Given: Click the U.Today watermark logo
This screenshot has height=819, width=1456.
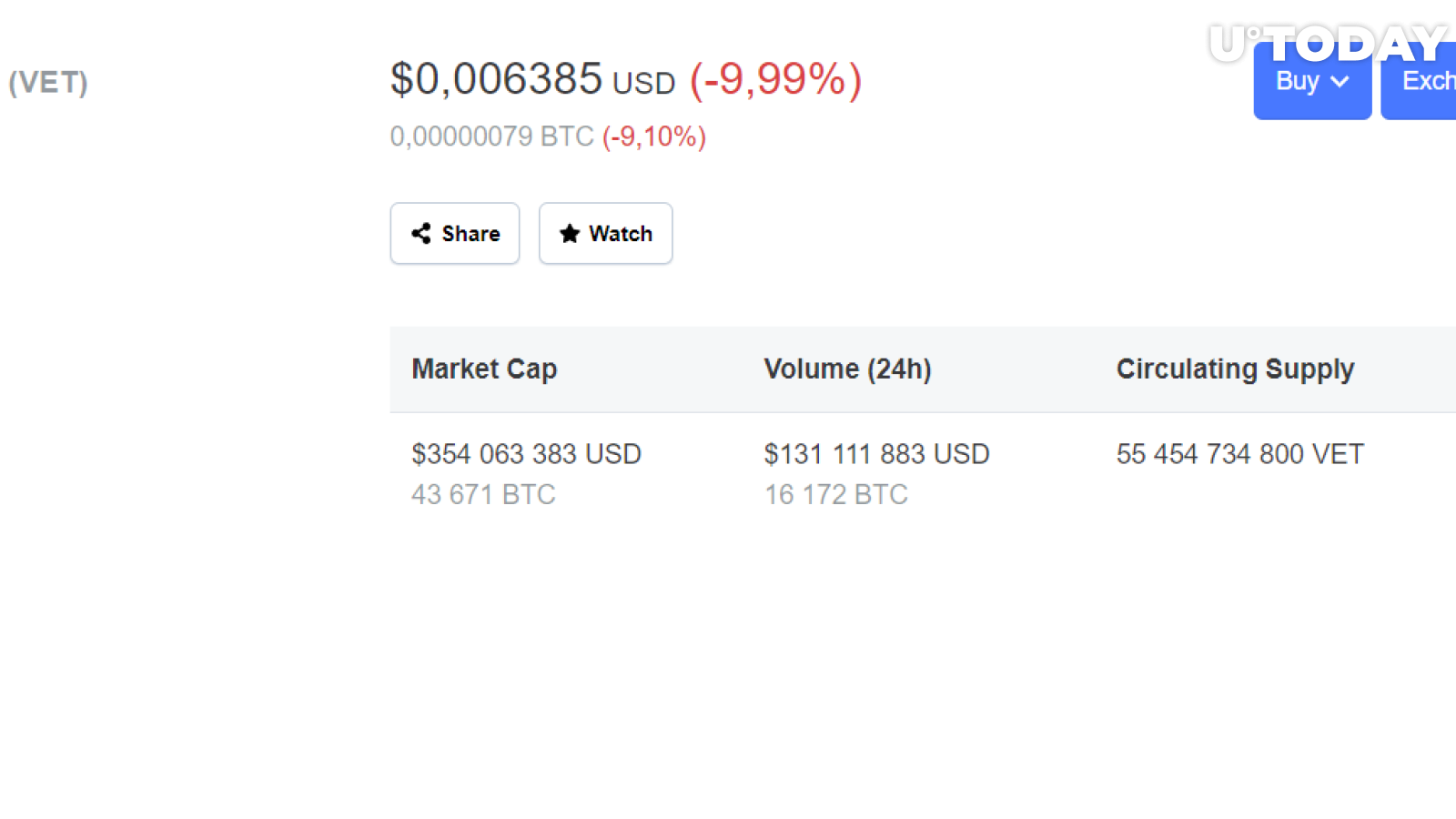Looking at the screenshot, I should point(1329,44).
